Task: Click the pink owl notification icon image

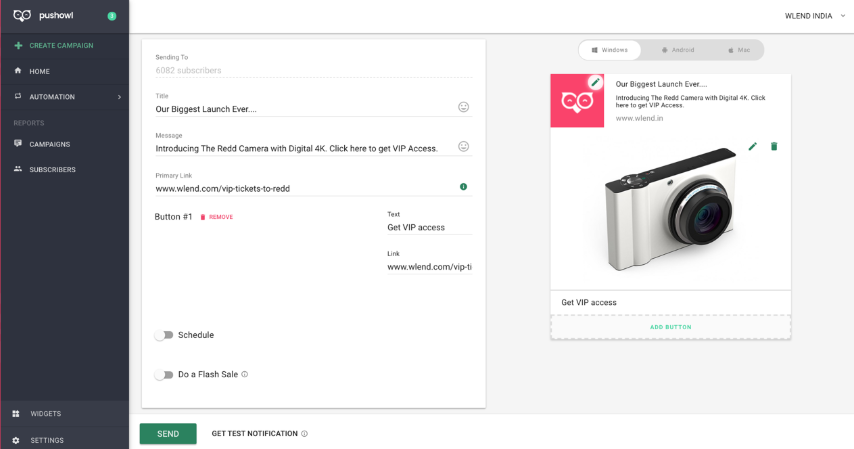Action: click(x=577, y=101)
